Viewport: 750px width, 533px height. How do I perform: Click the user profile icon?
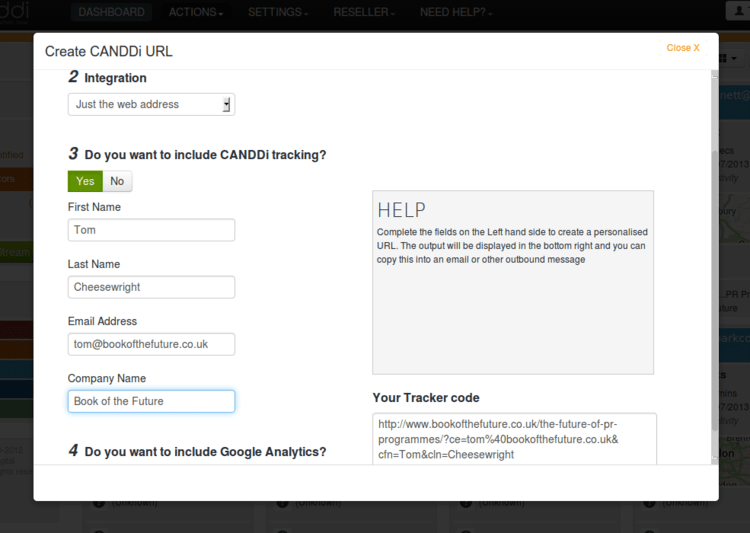(x=739, y=11)
